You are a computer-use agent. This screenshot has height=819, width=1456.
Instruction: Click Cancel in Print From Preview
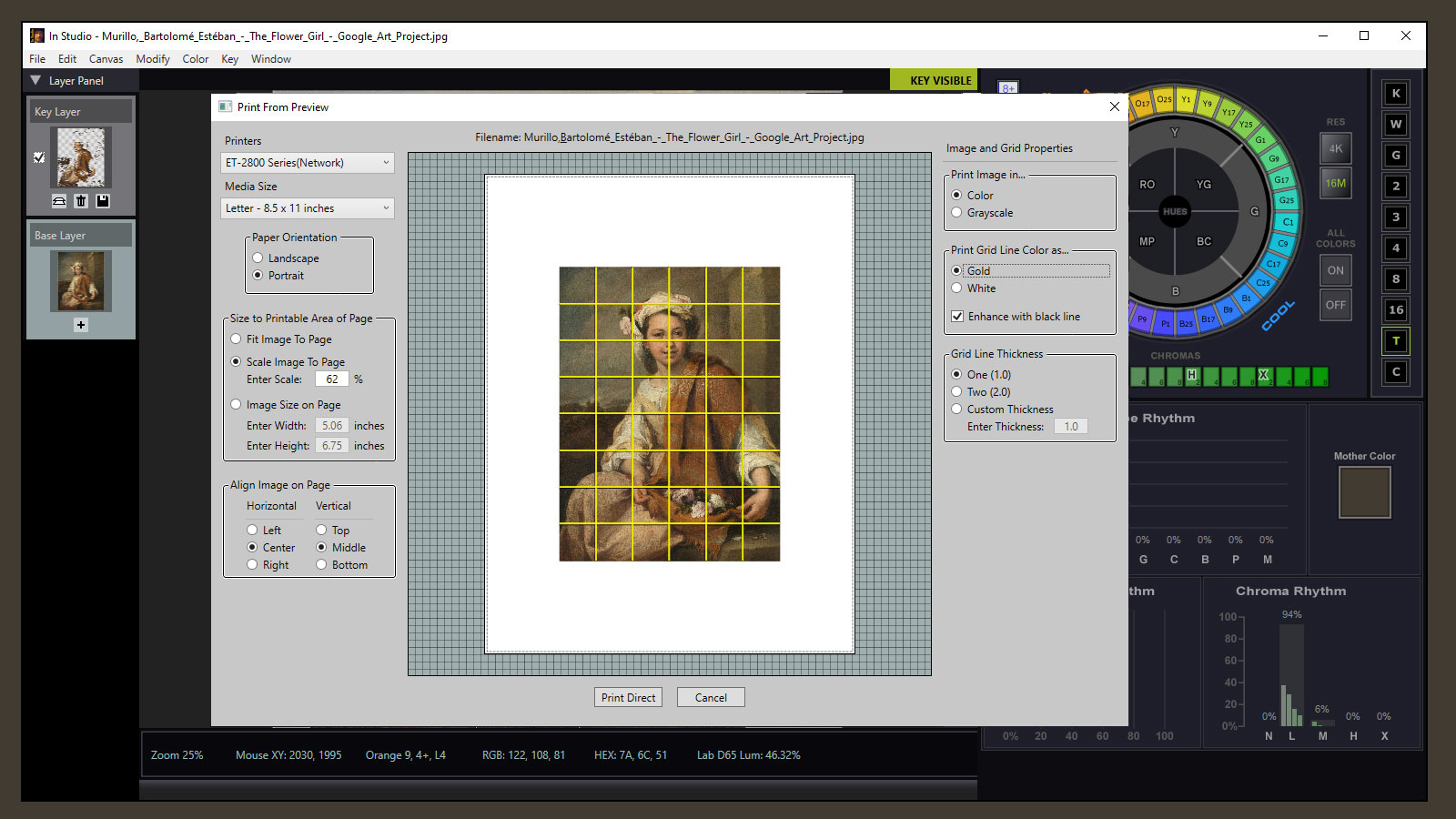[711, 698]
